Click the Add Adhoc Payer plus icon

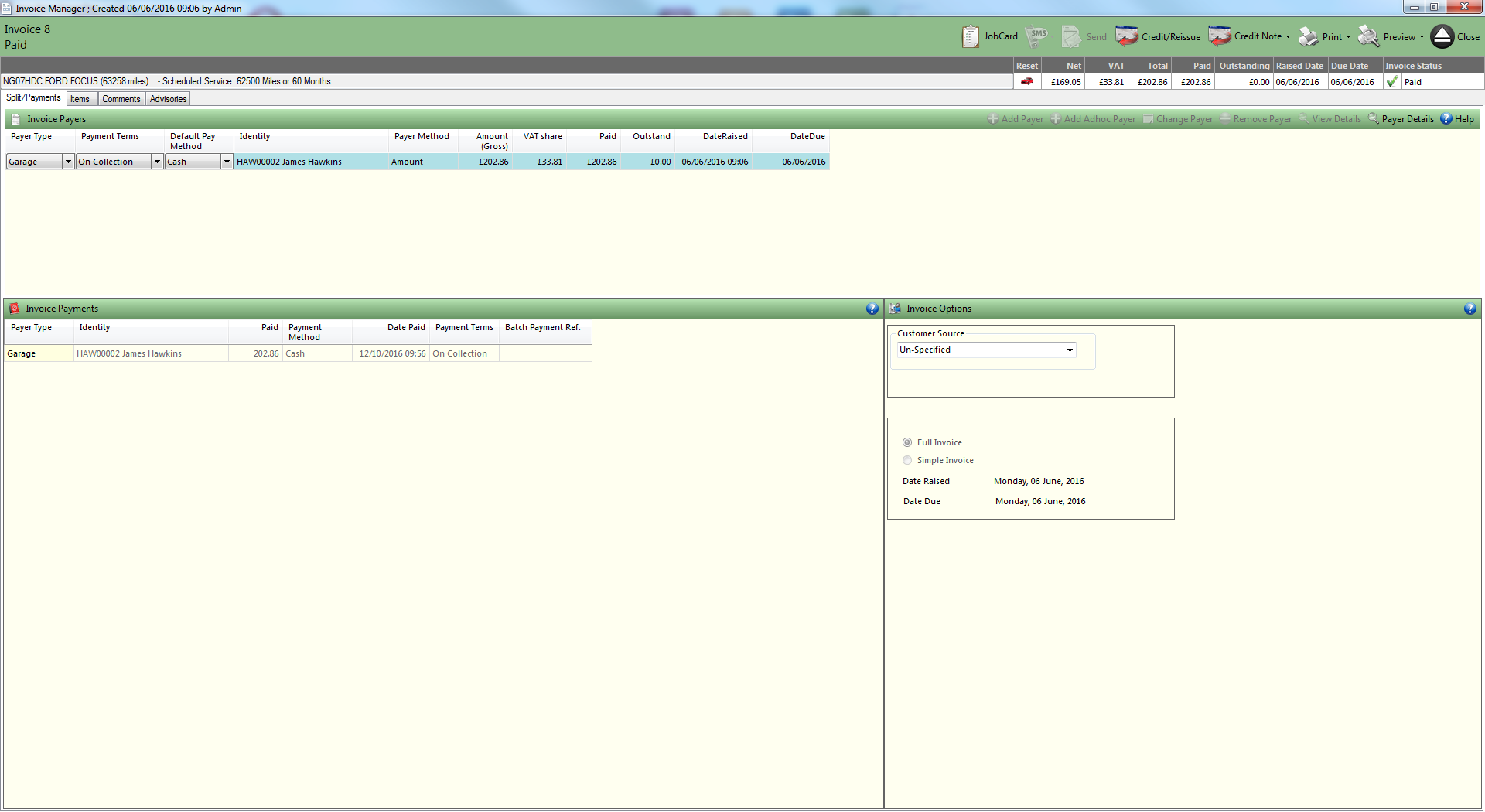[1056, 119]
